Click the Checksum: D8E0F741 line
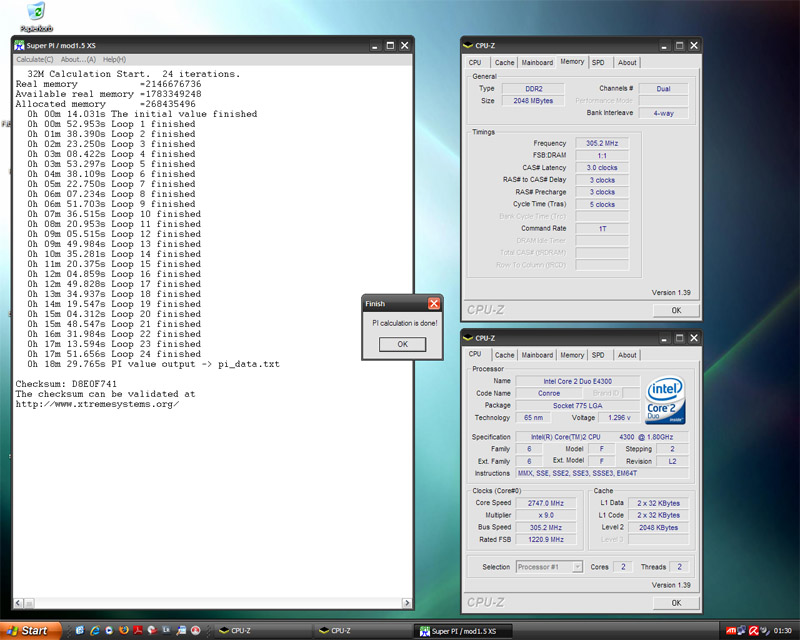 click(66, 384)
